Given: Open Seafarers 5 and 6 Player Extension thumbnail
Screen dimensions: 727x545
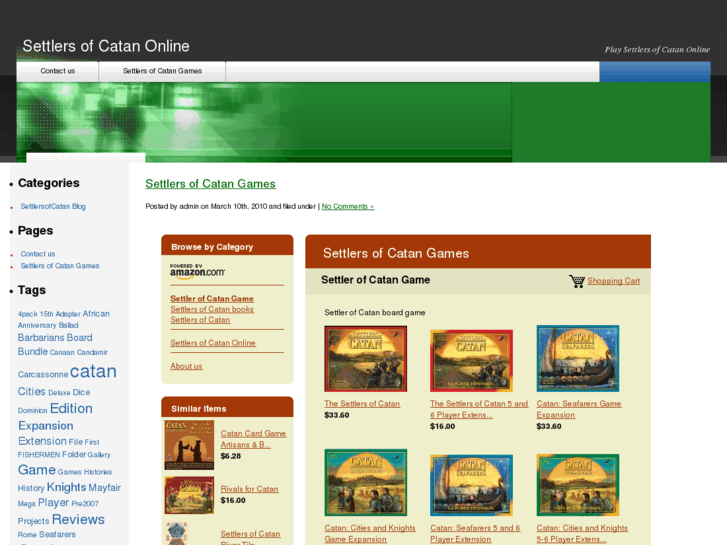Looking at the screenshot, I should (472, 485).
